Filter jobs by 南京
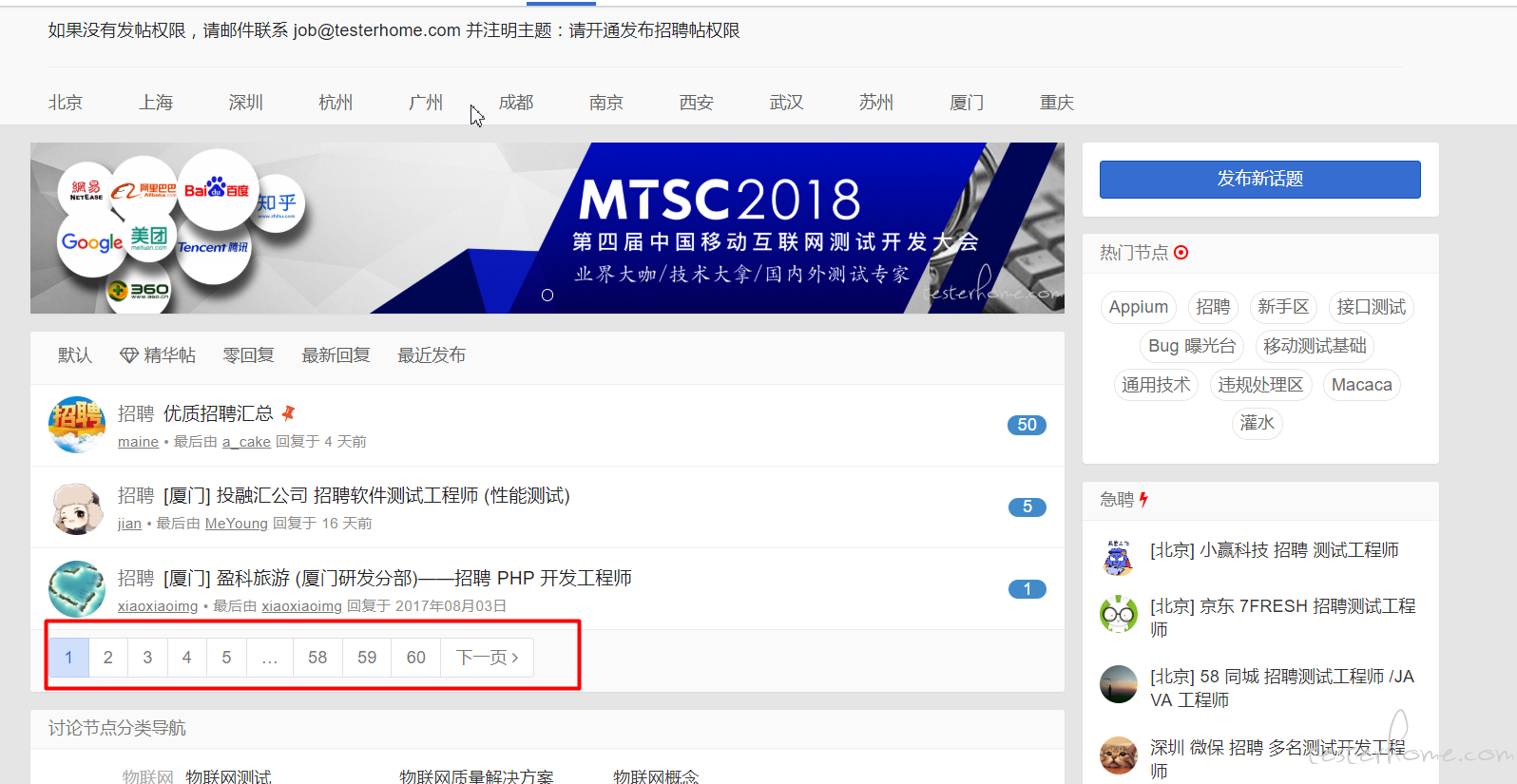The height and width of the screenshot is (784, 1517). [606, 103]
